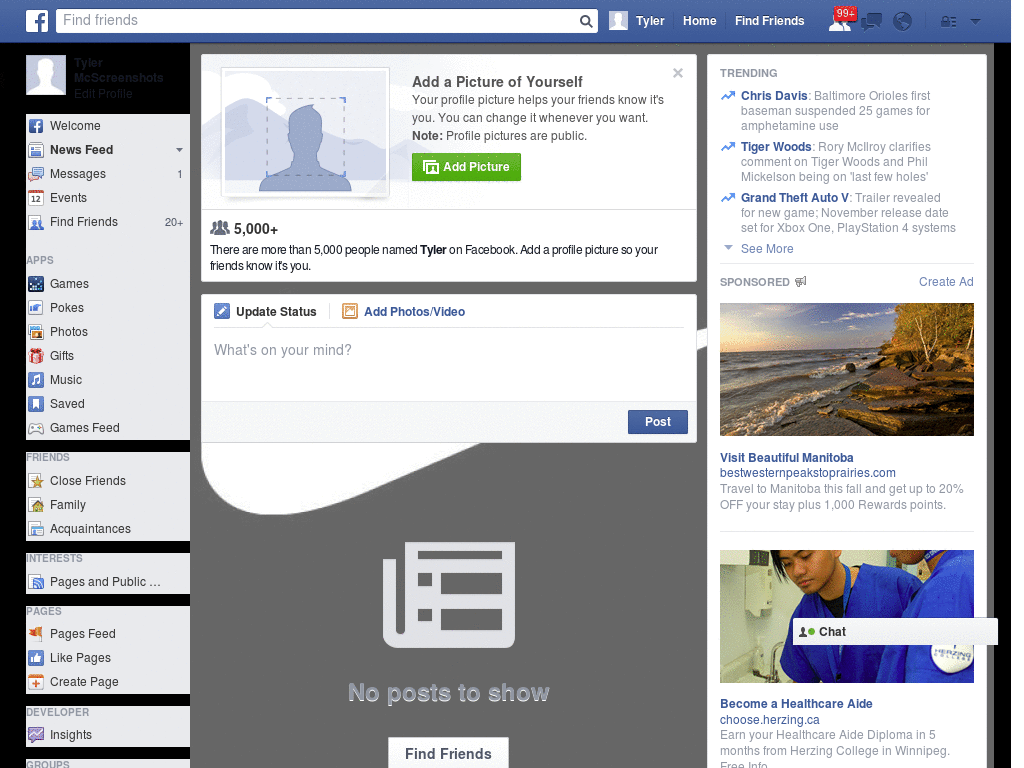Click the Messages speech bubble icon in the sidebar
Image resolution: width=1024 pixels, height=768 pixels.
(36, 174)
